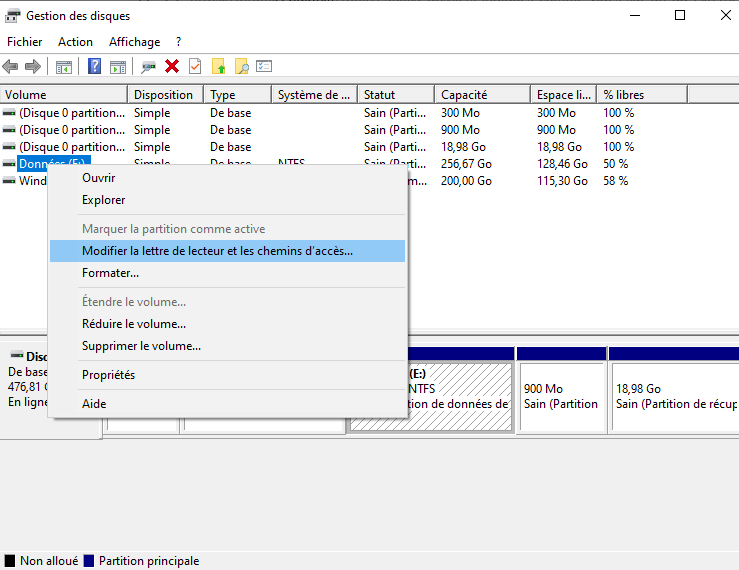Click the drive icon of the Wind volume row

9,181
